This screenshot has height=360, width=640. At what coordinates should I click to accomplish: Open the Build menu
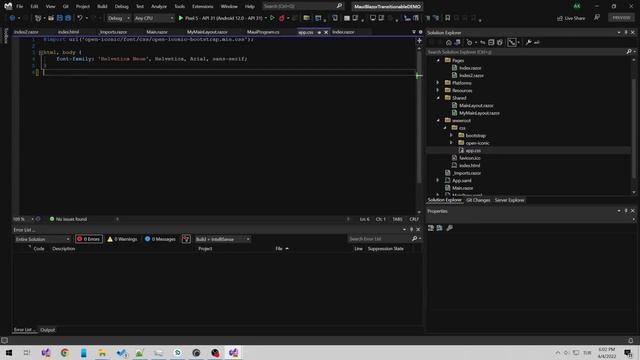coord(102,7)
